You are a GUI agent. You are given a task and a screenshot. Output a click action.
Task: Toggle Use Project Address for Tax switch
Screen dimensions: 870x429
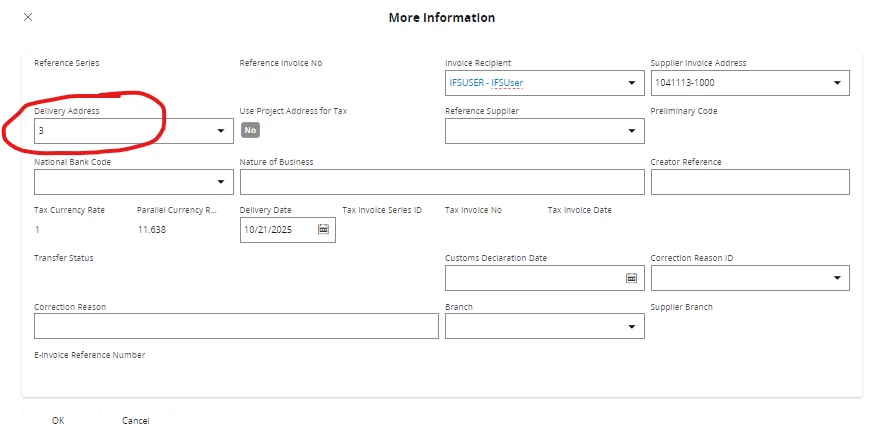pos(250,130)
